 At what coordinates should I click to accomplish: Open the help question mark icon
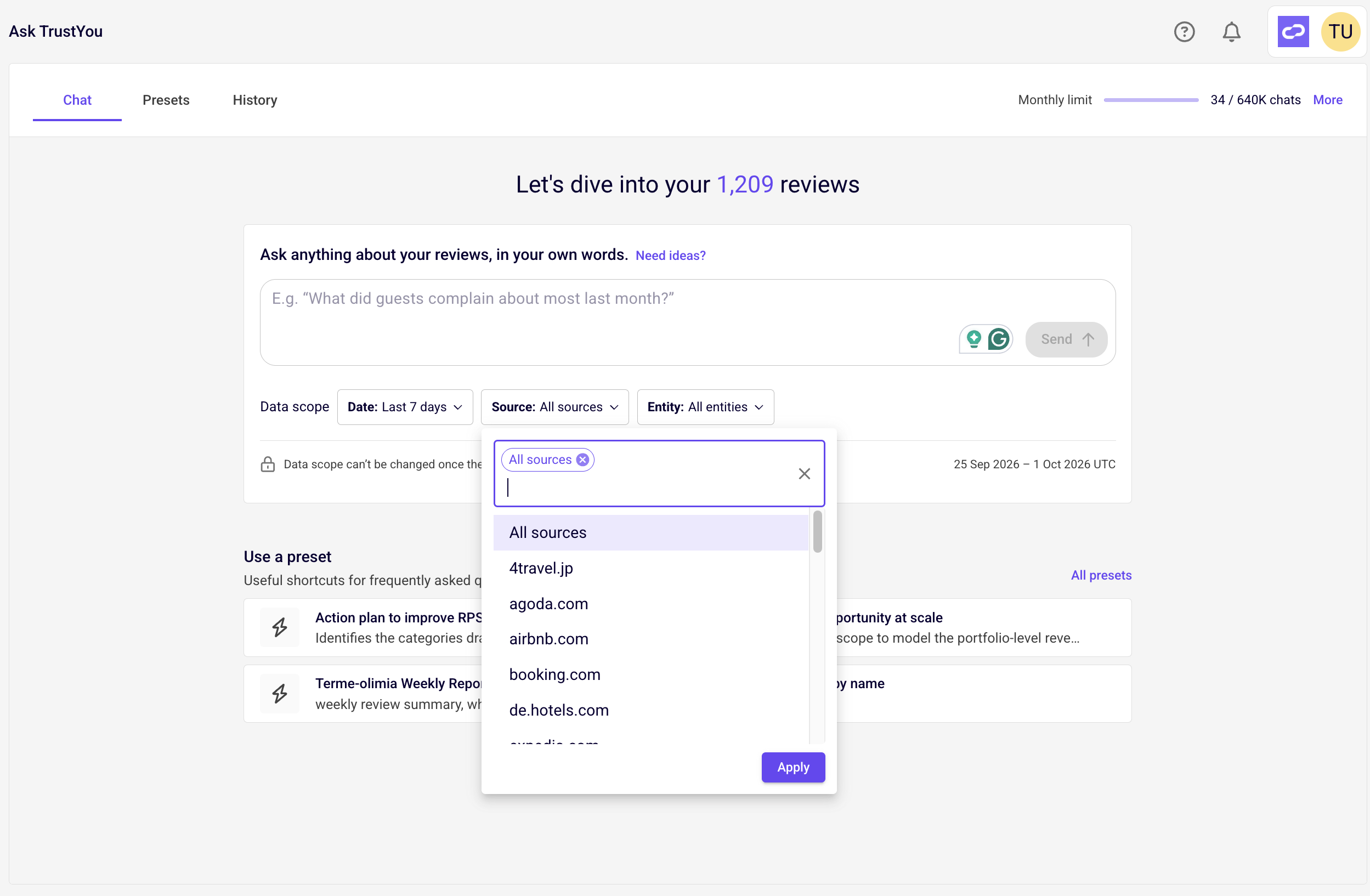(x=1184, y=32)
